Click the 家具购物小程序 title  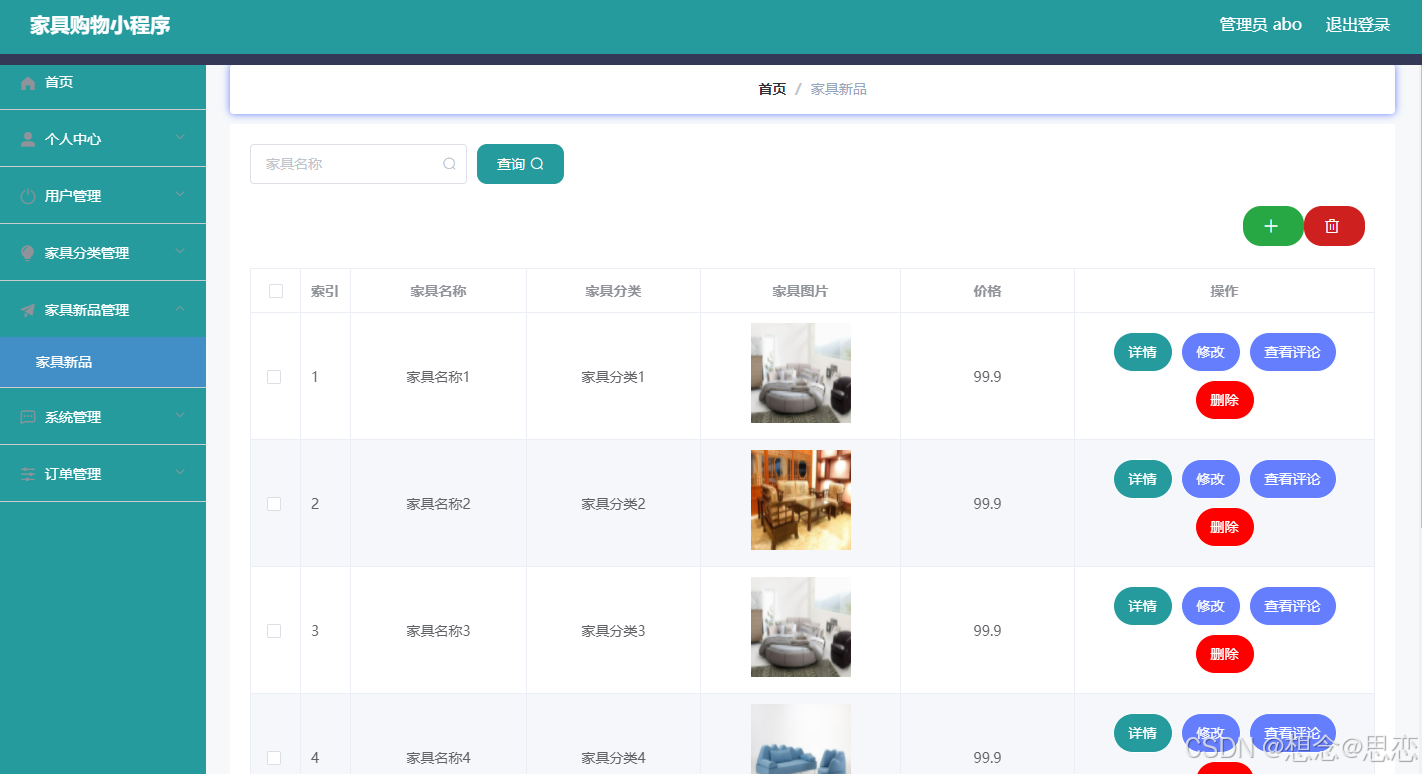[x=100, y=25]
